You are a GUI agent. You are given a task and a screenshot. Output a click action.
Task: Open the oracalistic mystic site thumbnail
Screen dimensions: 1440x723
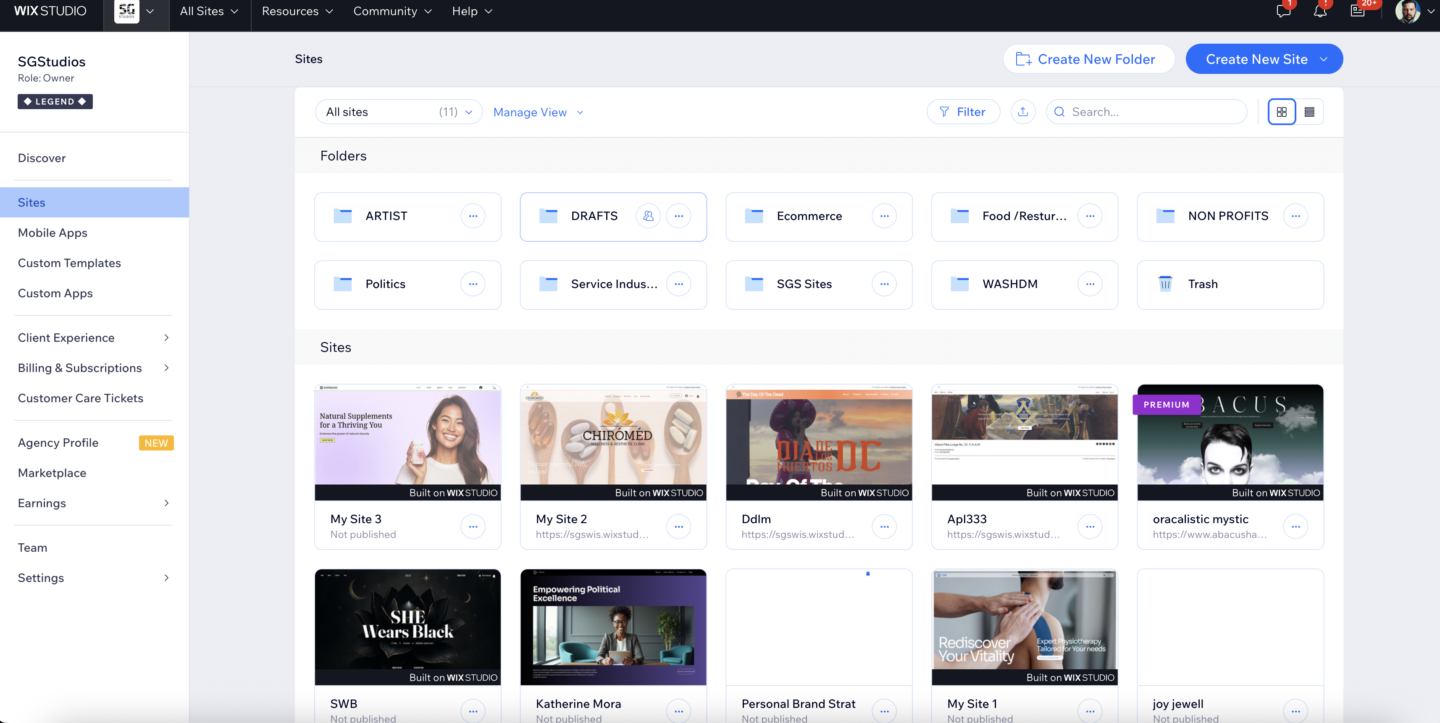pyautogui.click(x=1229, y=442)
